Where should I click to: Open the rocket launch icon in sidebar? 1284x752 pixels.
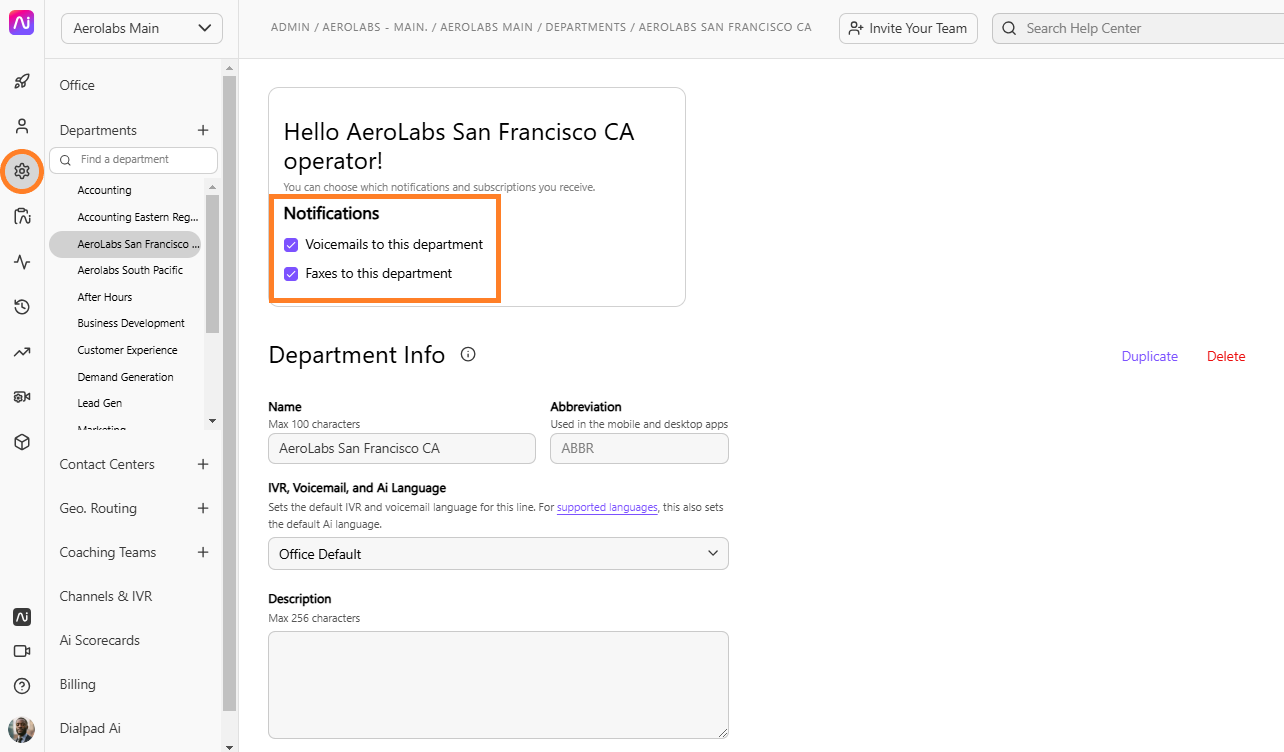pyautogui.click(x=22, y=81)
